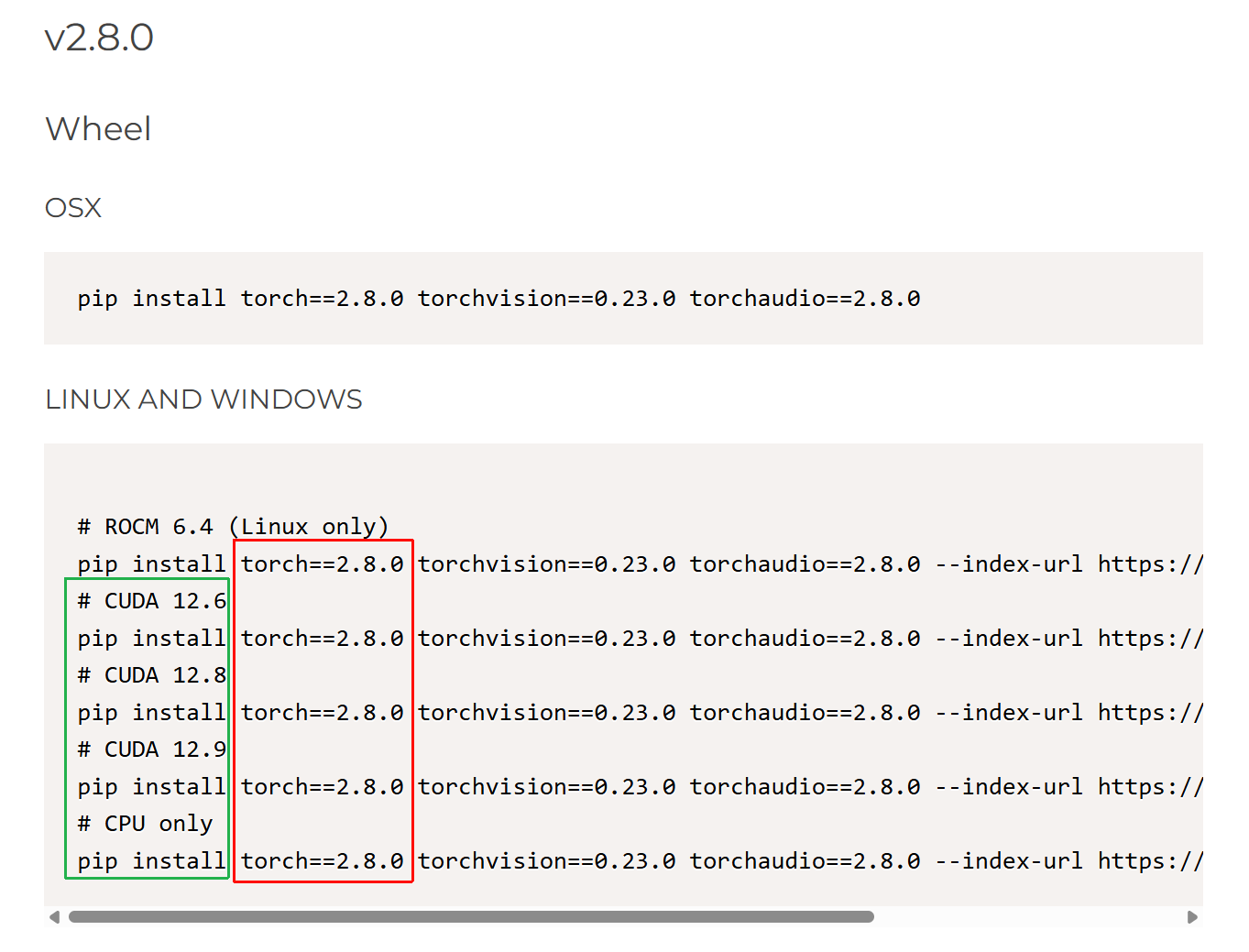The image size is (1249, 952).
Task: Click pip install command under CPU only
Action: [x=640, y=861]
